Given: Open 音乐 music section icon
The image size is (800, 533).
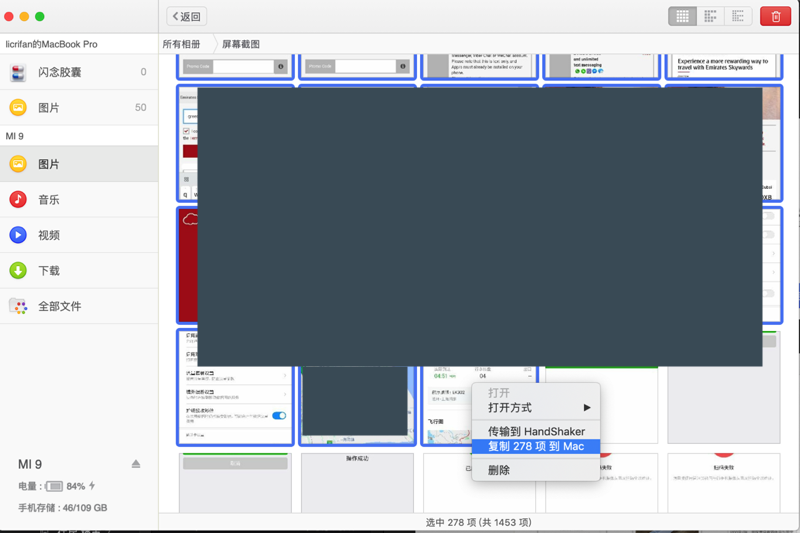Looking at the screenshot, I should coord(18,199).
